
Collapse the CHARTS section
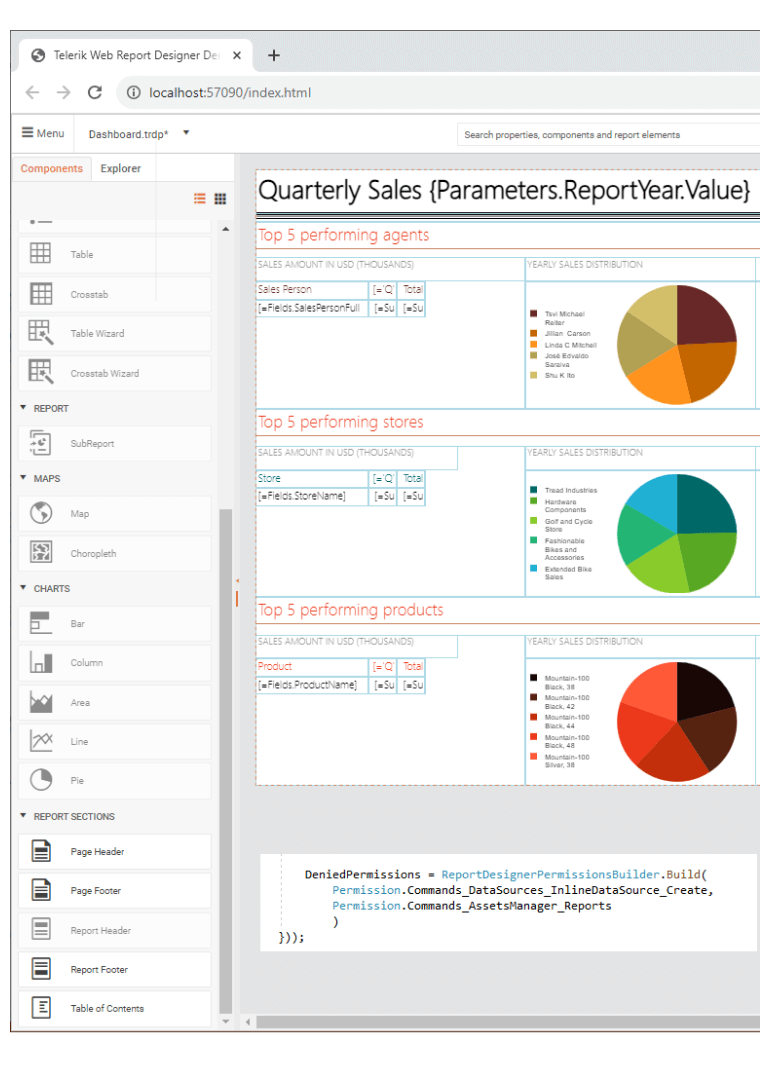(23, 588)
